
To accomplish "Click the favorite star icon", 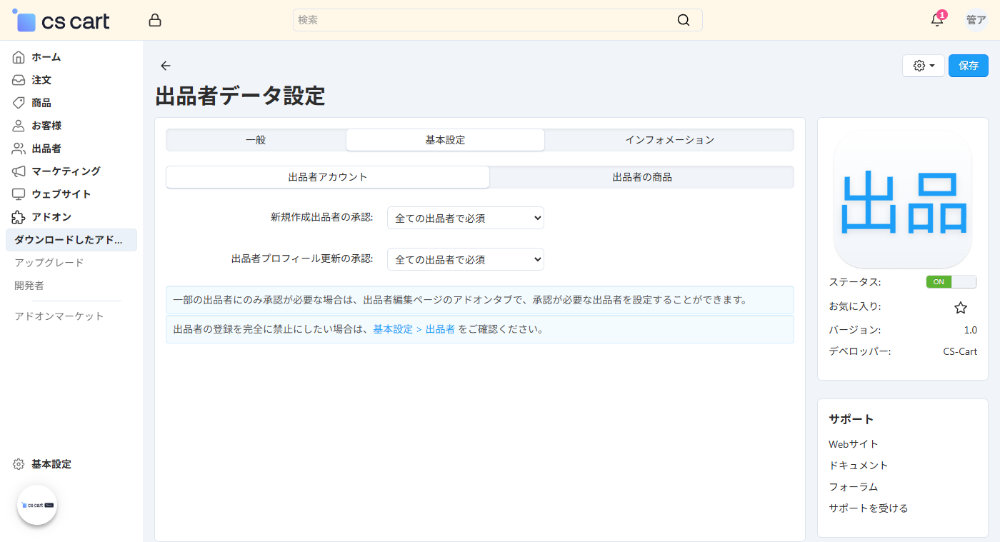I will tap(960, 308).
